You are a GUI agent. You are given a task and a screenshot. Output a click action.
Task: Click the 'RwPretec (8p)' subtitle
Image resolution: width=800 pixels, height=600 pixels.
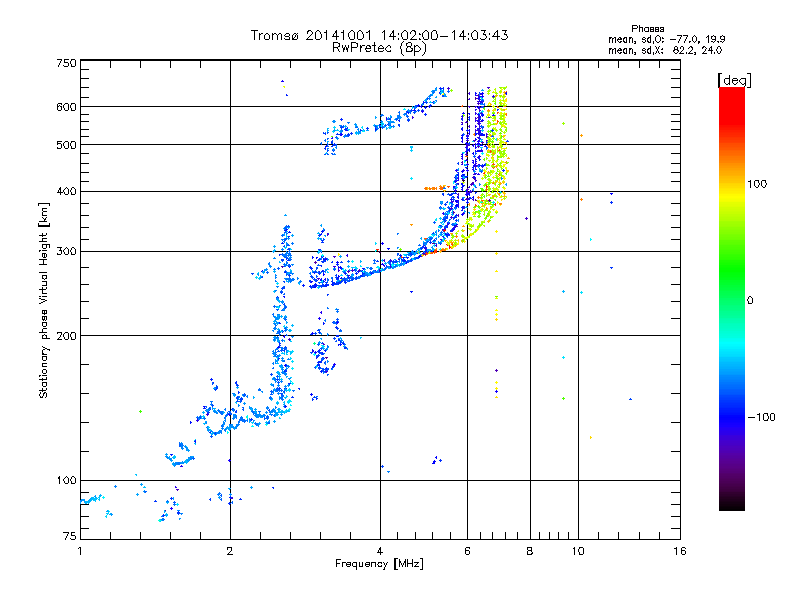coord(379,48)
